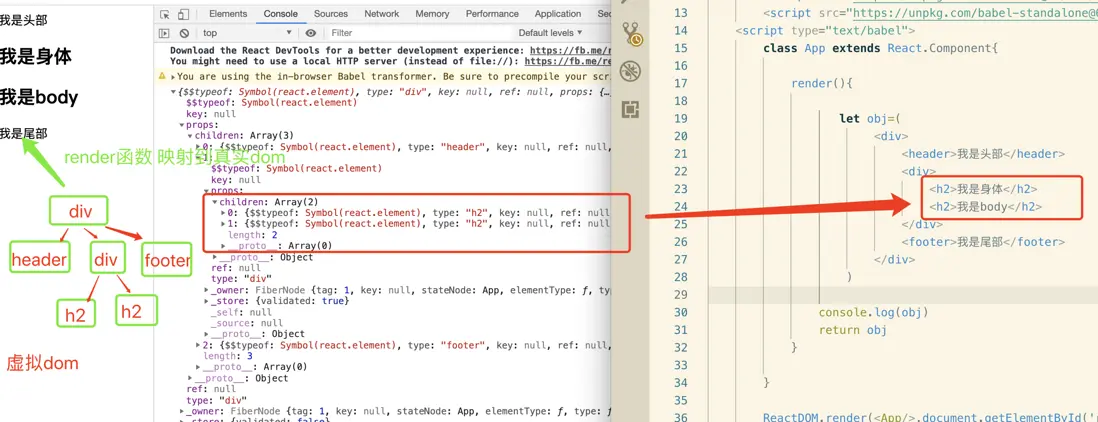The image size is (1098, 422).
Task: Expand the second "h2" child at index 1
Action: (x=223, y=224)
